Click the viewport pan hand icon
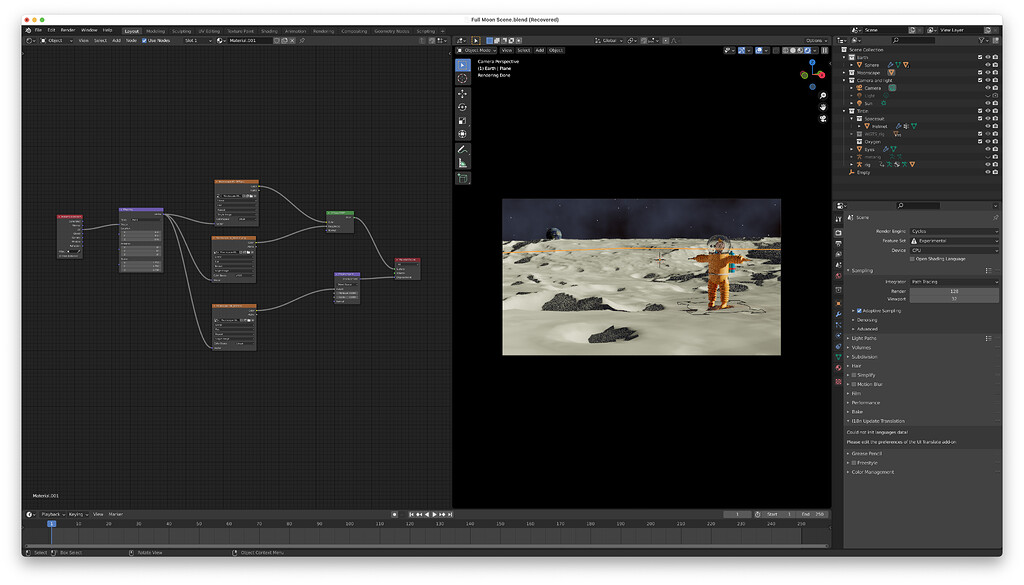This screenshot has width=1024, height=585. pos(823,107)
